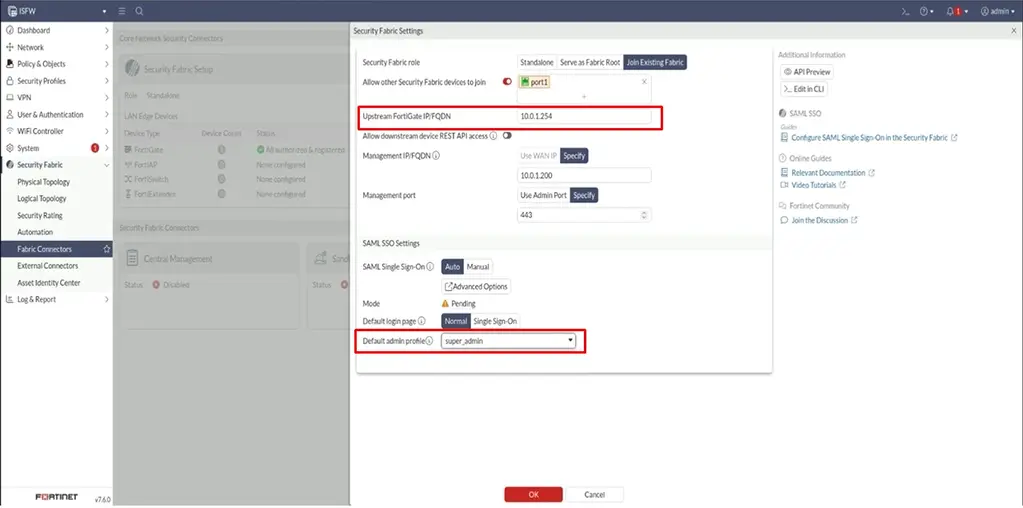Image resolution: width=1023 pixels, height=508 pixels.
Task: Expand the Network menu chevron
Action: point(106,47)
